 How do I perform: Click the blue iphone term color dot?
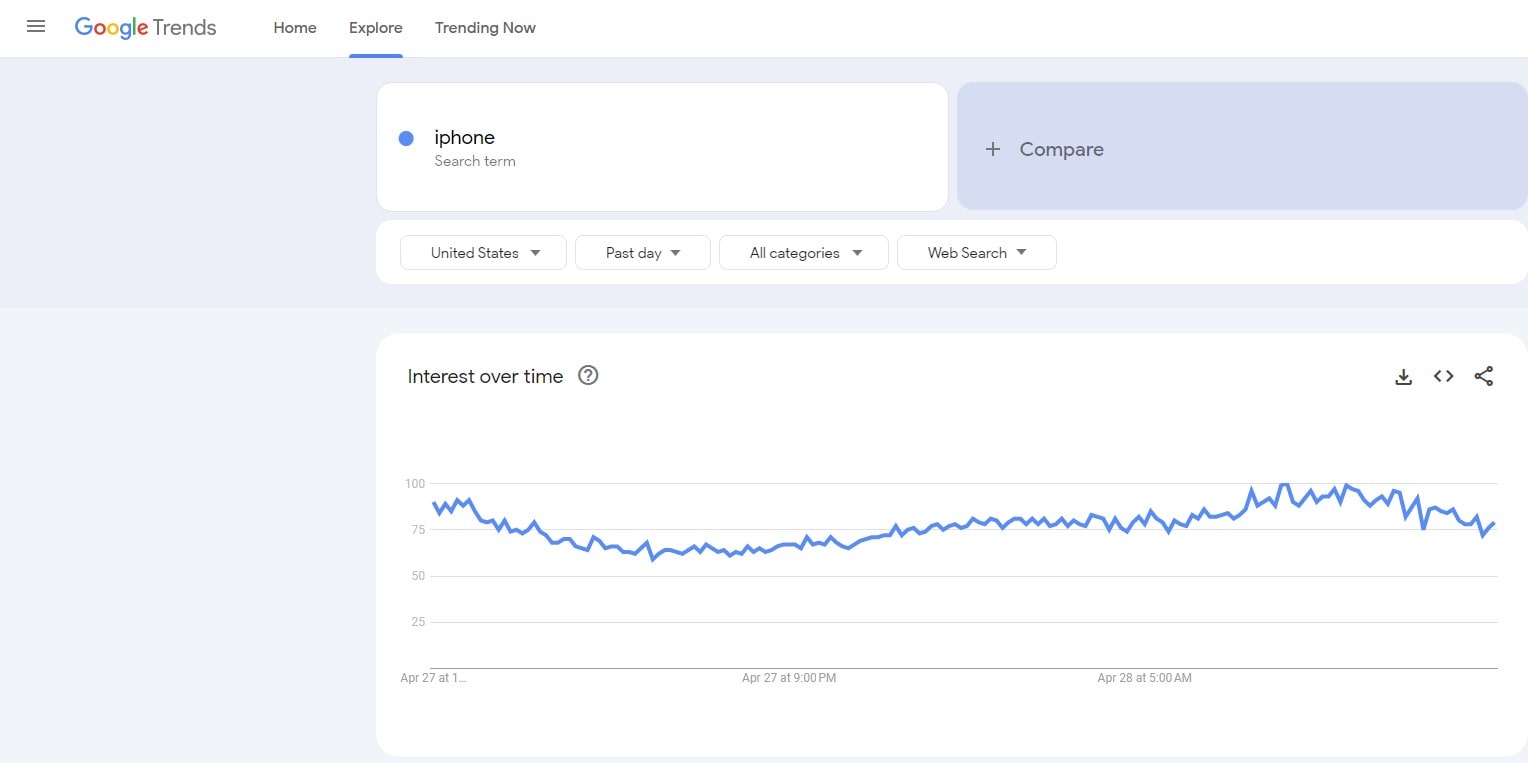(406, 139)
